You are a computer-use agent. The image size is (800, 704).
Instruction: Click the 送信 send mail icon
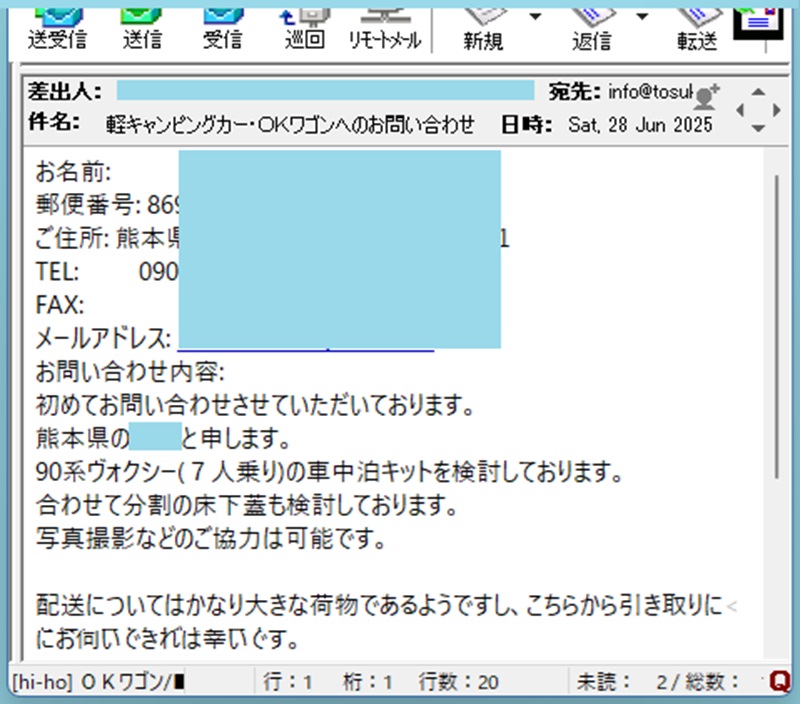(140, 27)
